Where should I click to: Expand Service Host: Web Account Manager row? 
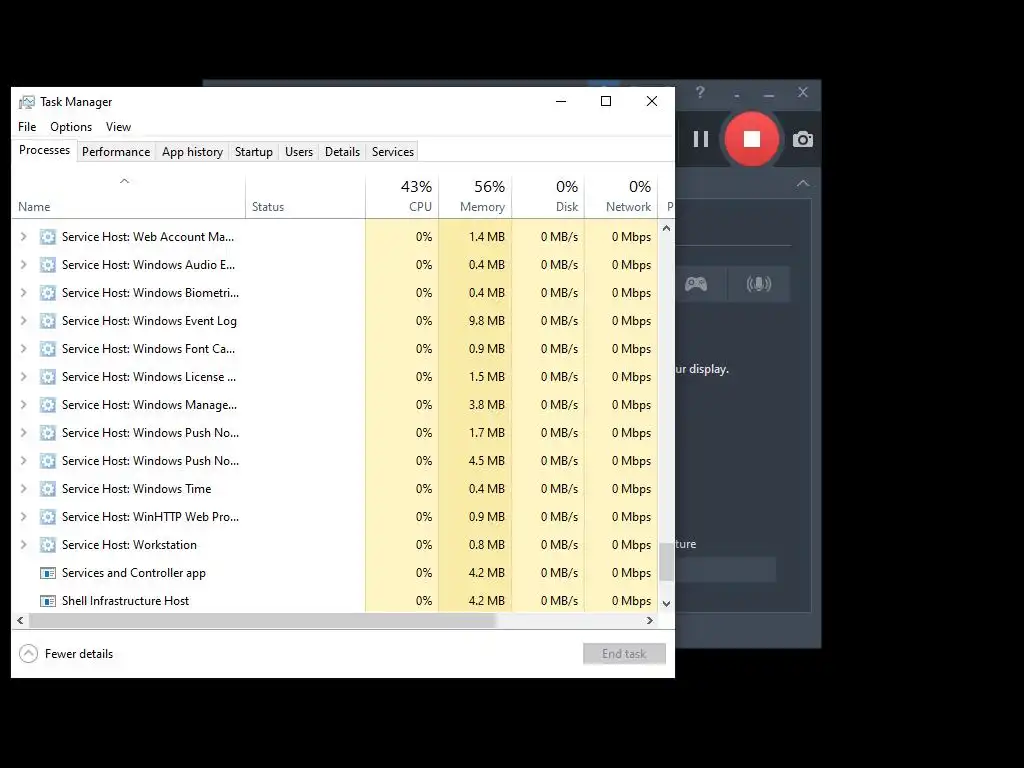coord(24,236)
